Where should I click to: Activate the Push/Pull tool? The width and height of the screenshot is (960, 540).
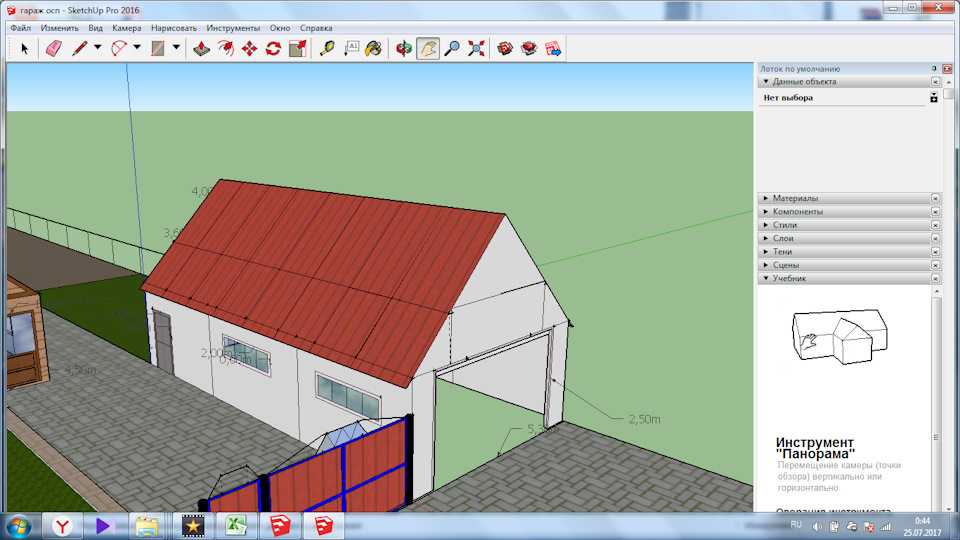201,48
